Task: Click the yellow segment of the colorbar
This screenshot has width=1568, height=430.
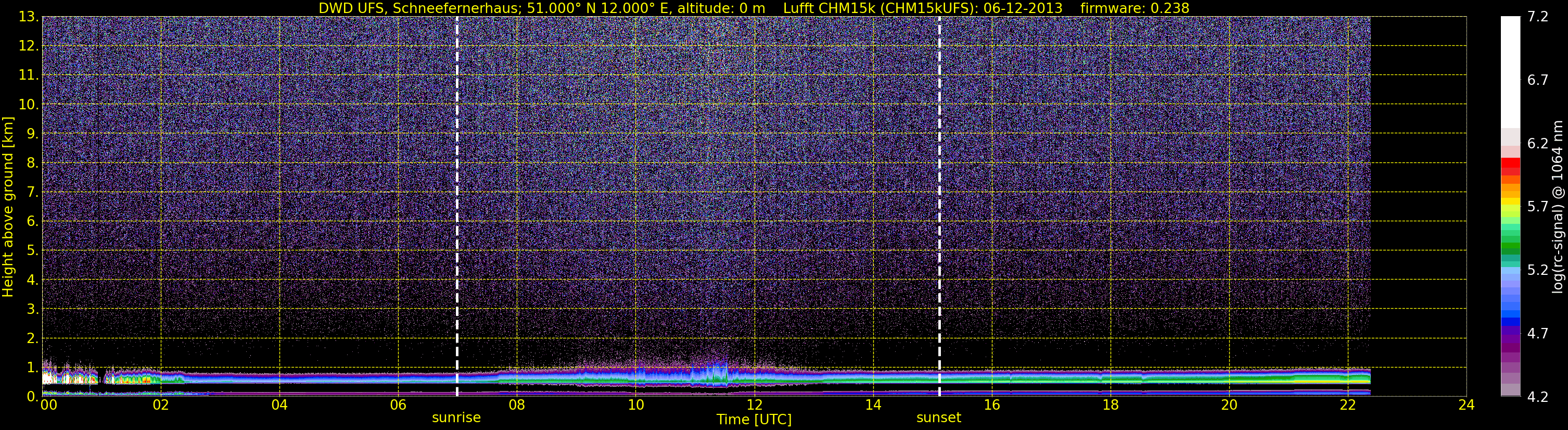Action: (1510, 201)
